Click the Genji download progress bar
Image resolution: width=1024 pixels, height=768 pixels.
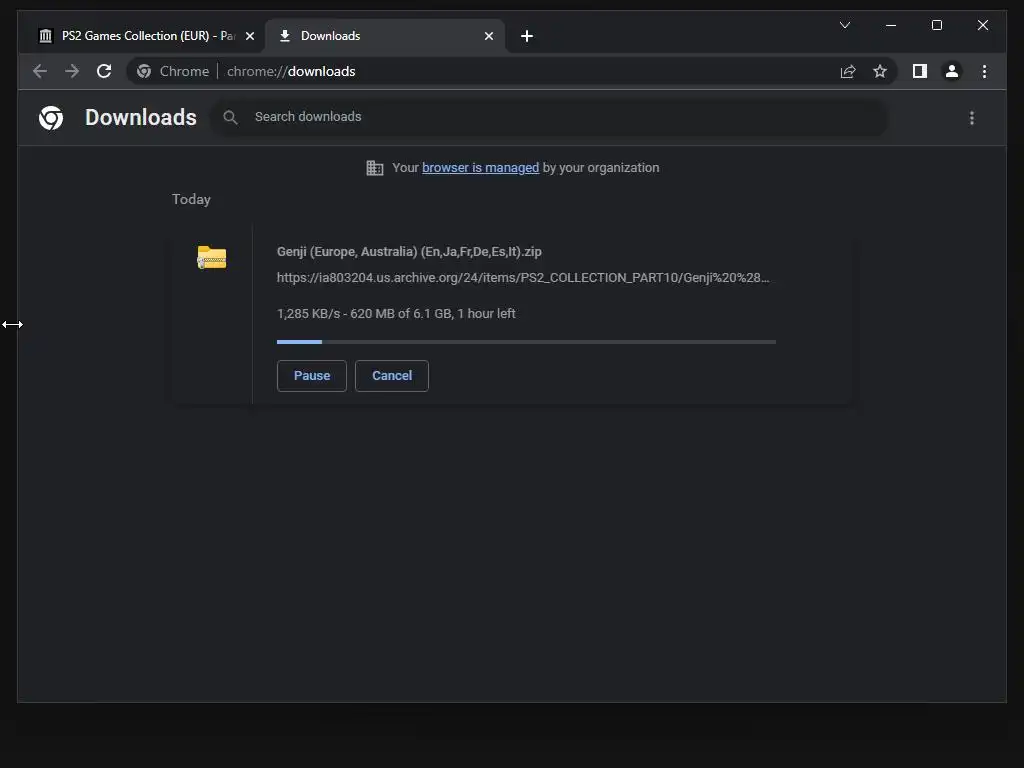(x=526, y=342)
